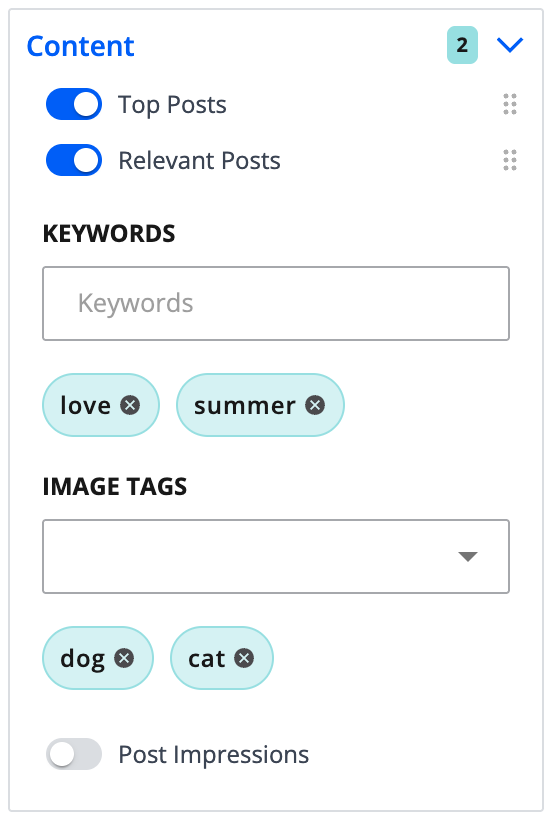Click the drag handle beside Relevant Posts
This screenshot has height=826, width=560.
pos(510,160)
